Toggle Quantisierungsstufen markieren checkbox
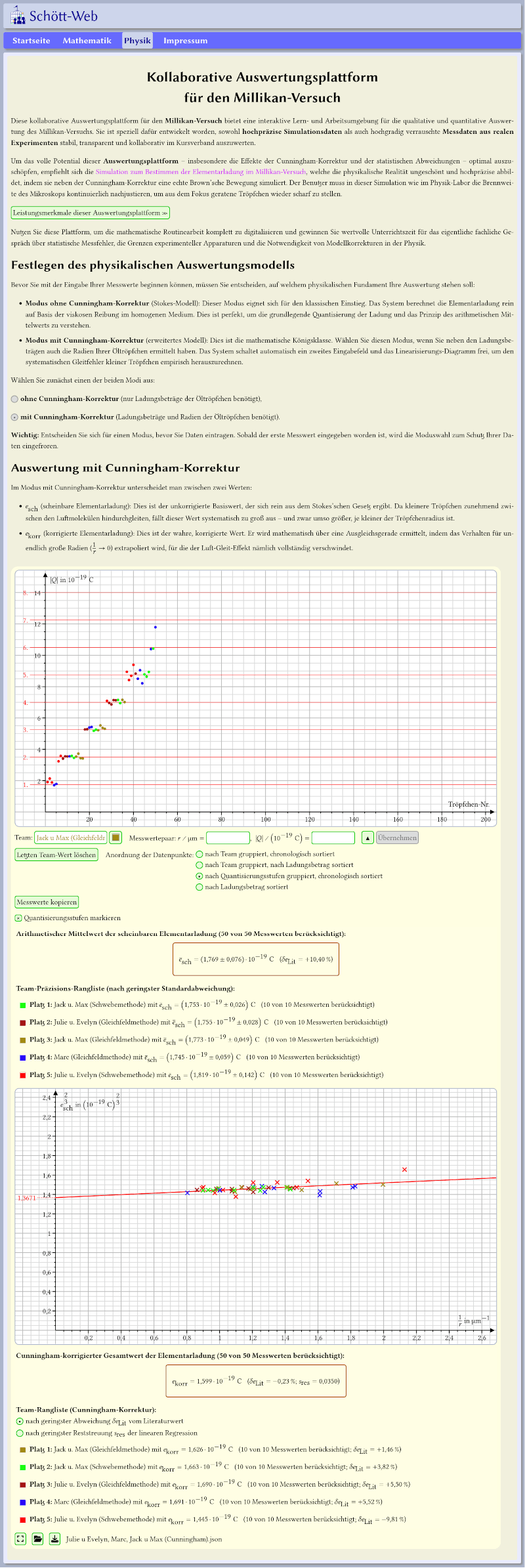 18,918
